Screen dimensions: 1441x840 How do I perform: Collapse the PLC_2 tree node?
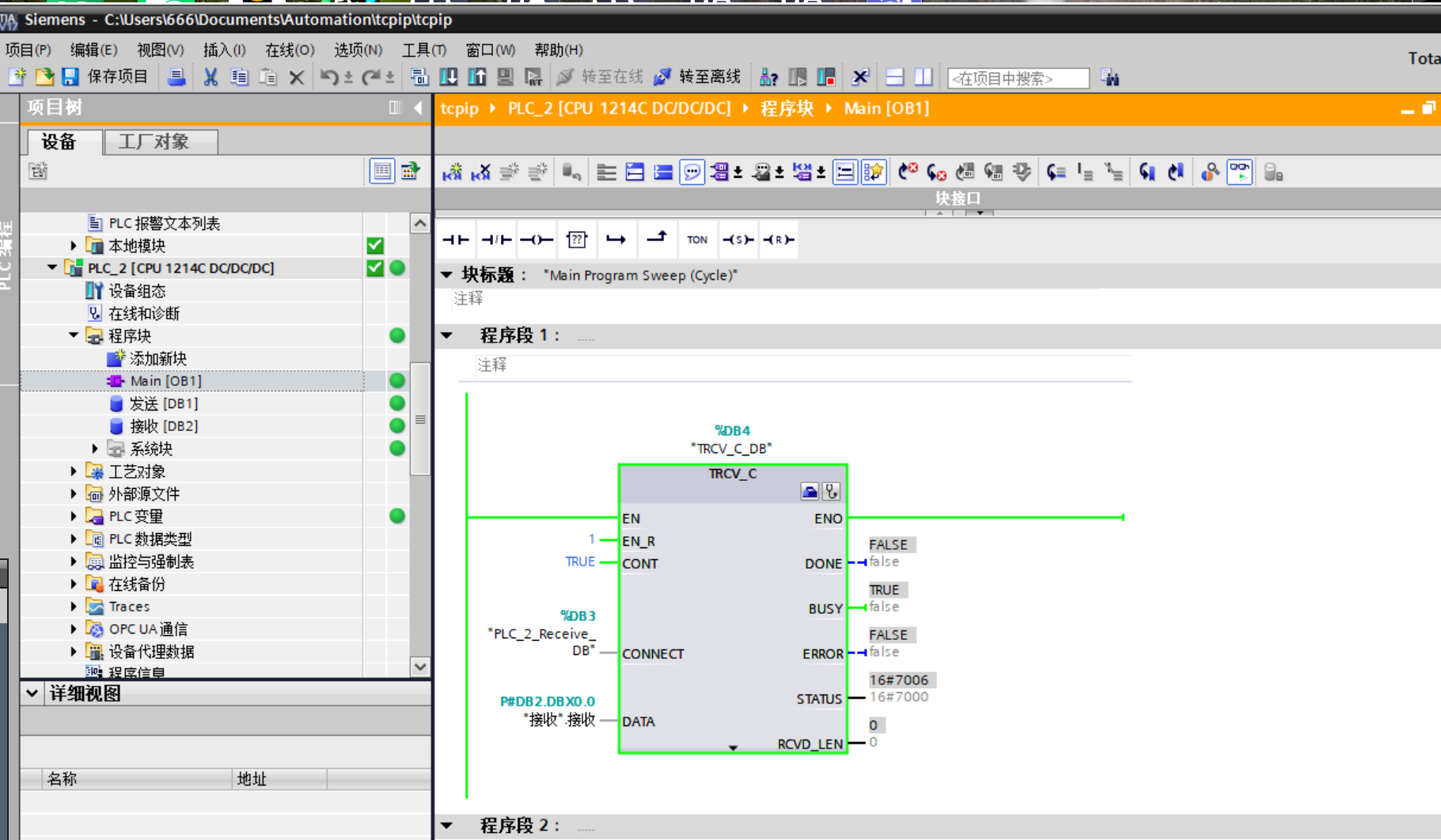pos(52,268)
